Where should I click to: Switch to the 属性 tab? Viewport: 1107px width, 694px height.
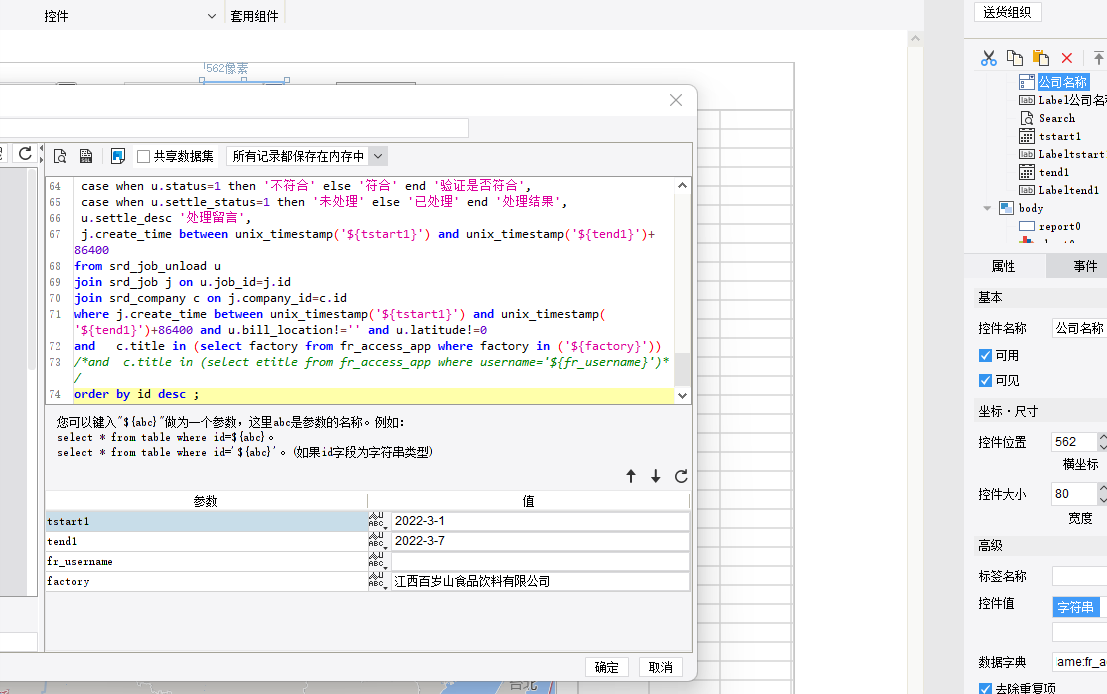click(x=1003, y=266)
